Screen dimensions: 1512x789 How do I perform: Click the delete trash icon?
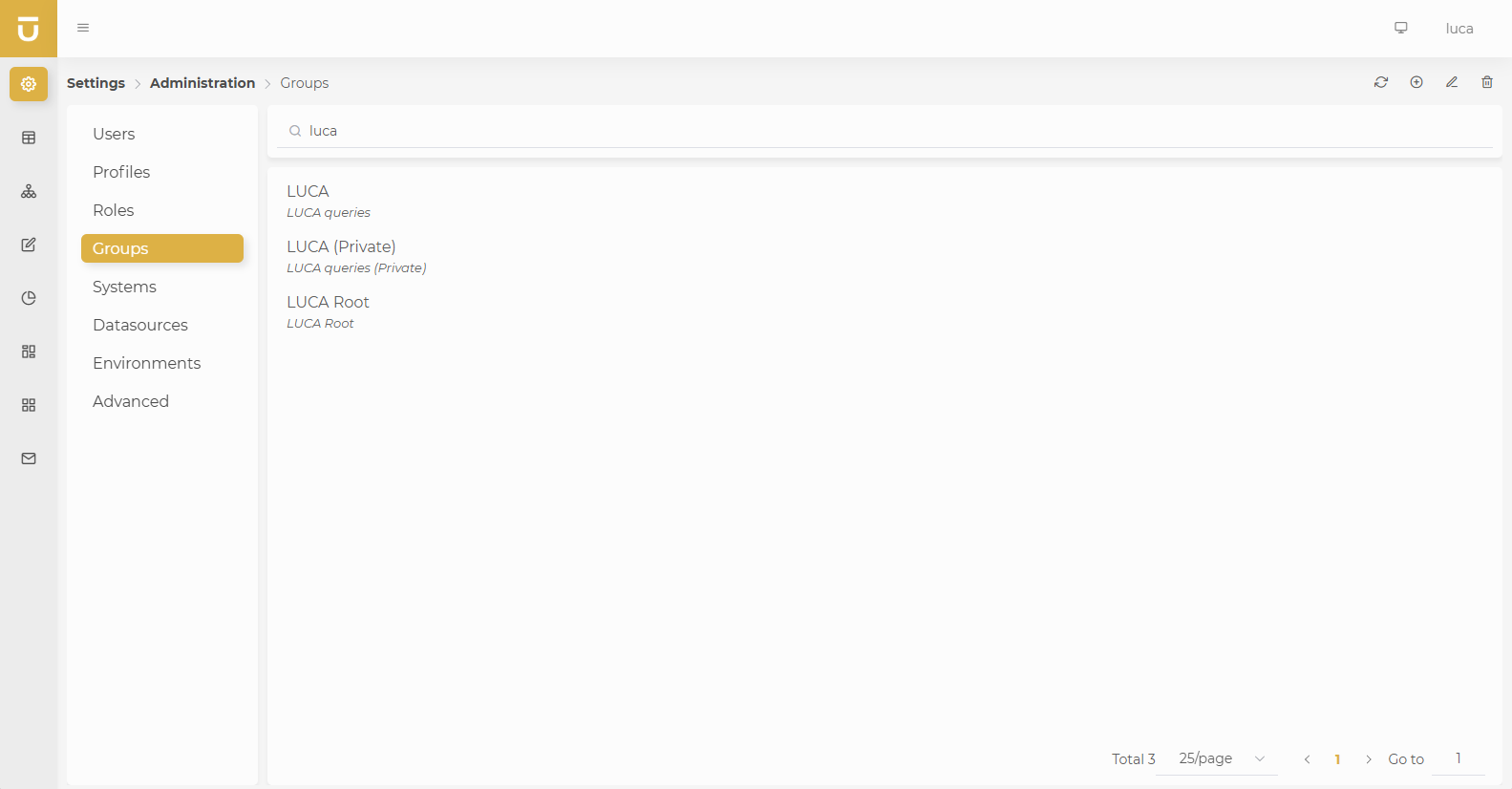coord(1487,82)
